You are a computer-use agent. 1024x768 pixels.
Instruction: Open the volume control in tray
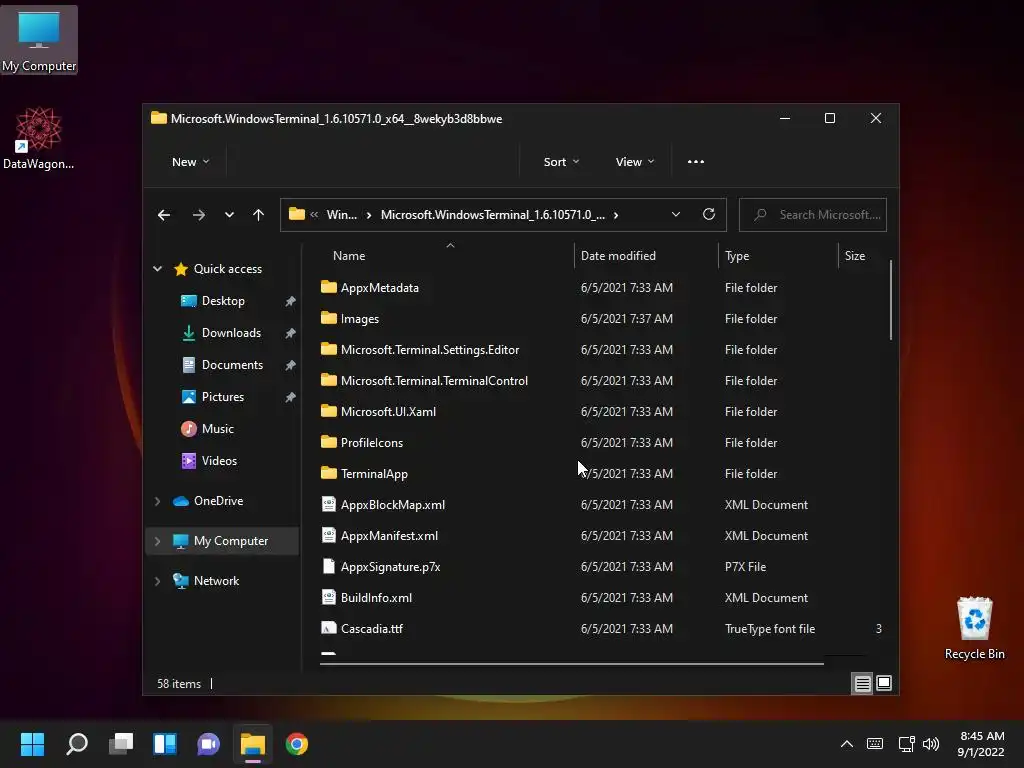coord(931,744)
